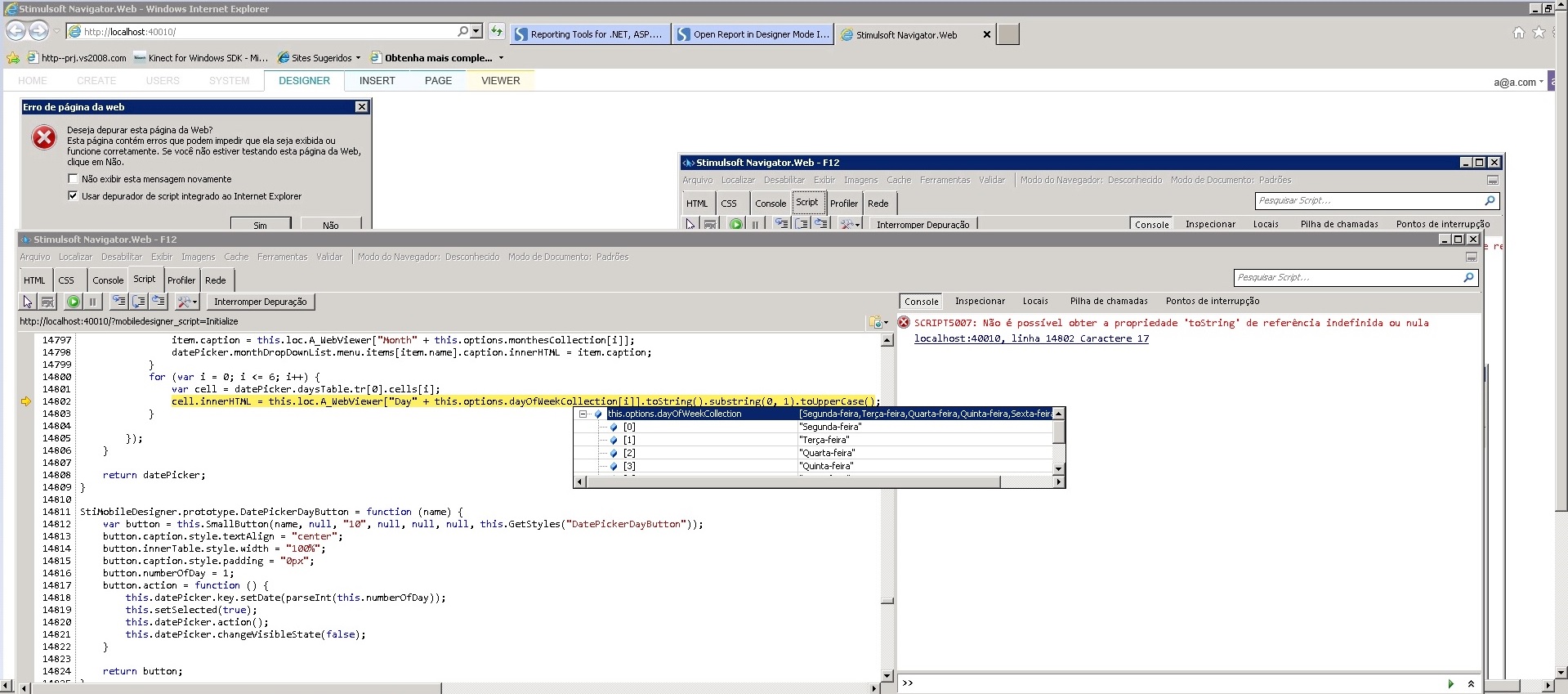Click the IE favorites star icon at top right
The height and width of the screenshot is (694, 1568).
[1539, 33]
